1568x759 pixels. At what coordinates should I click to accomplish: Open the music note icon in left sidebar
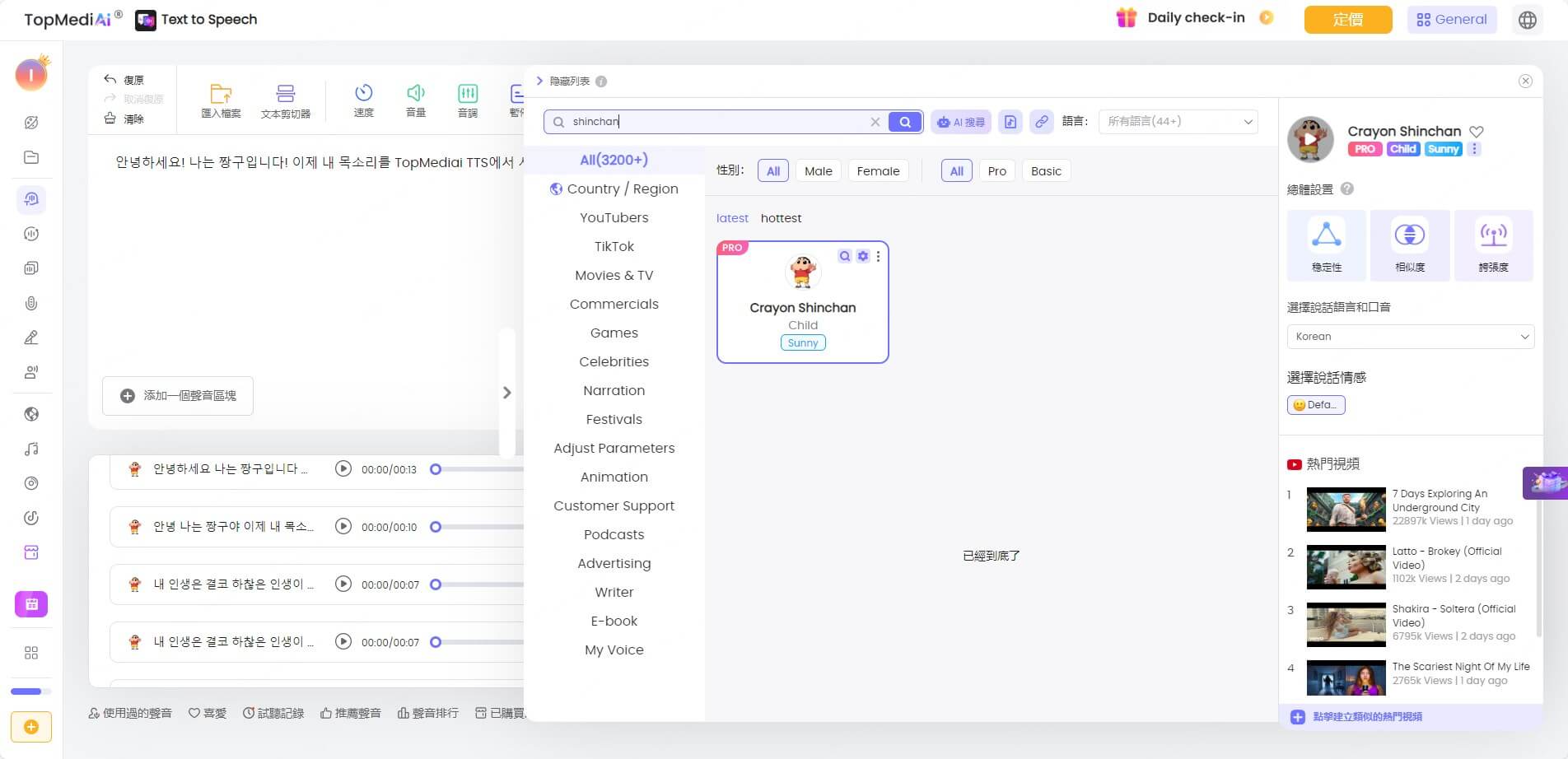[x=31, y=449]
